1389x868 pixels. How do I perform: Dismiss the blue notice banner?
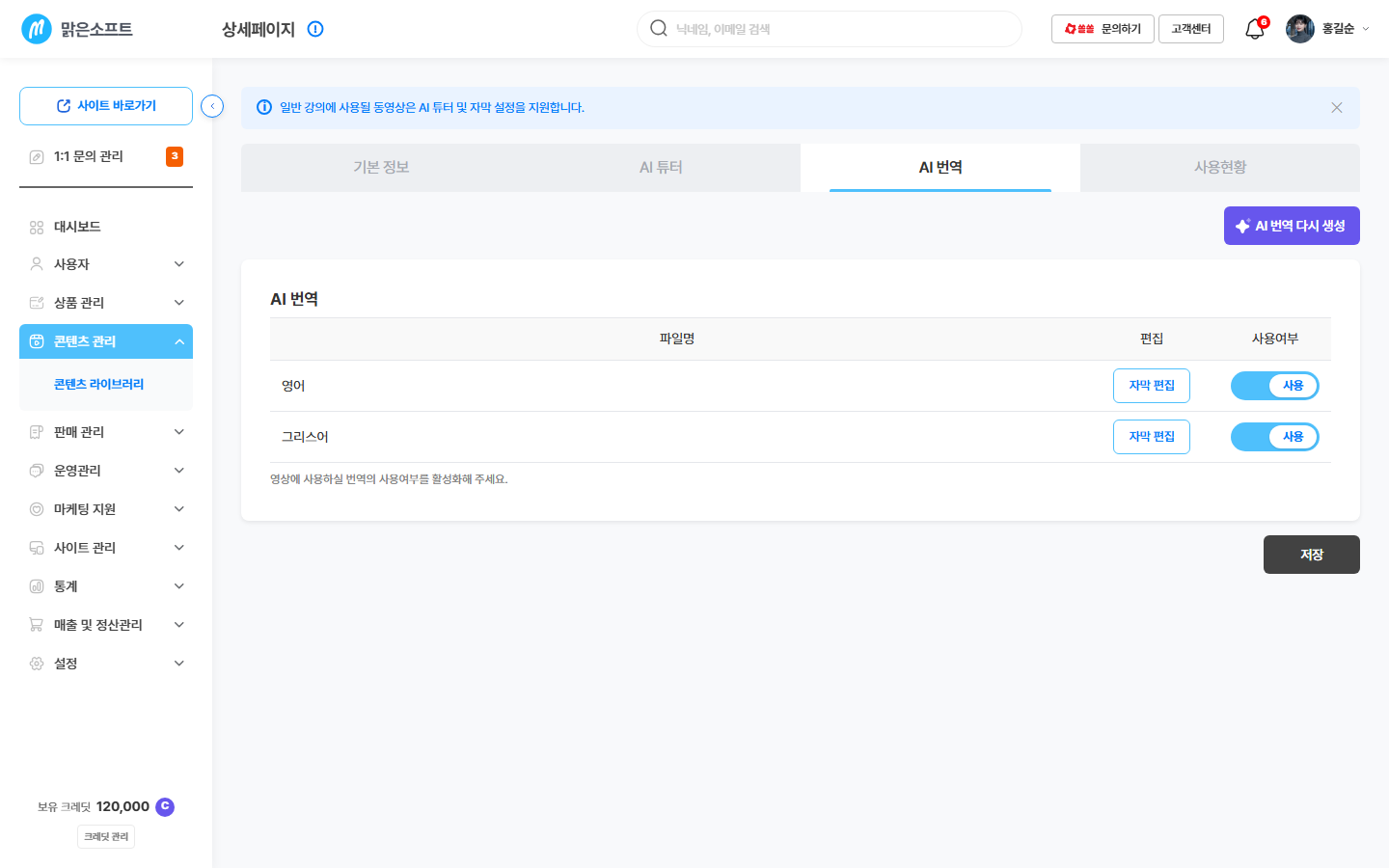pos(1337,107)
